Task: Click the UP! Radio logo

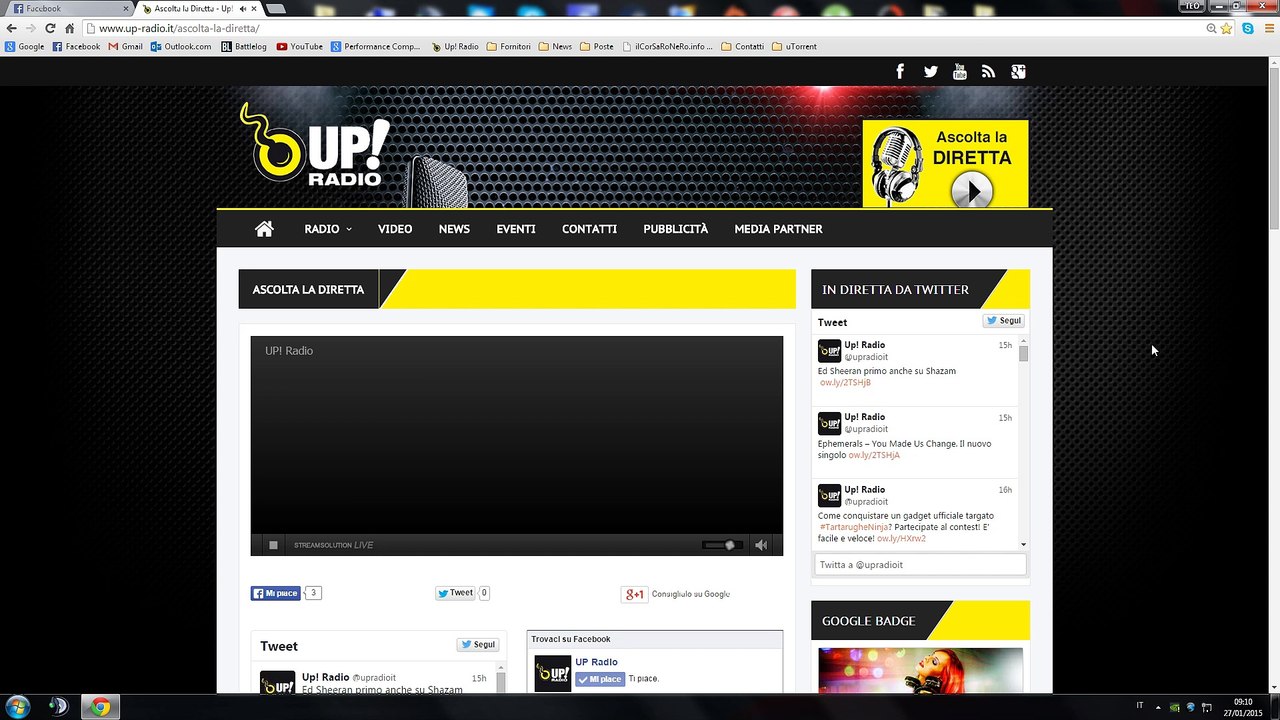Action: click(315, 145)
